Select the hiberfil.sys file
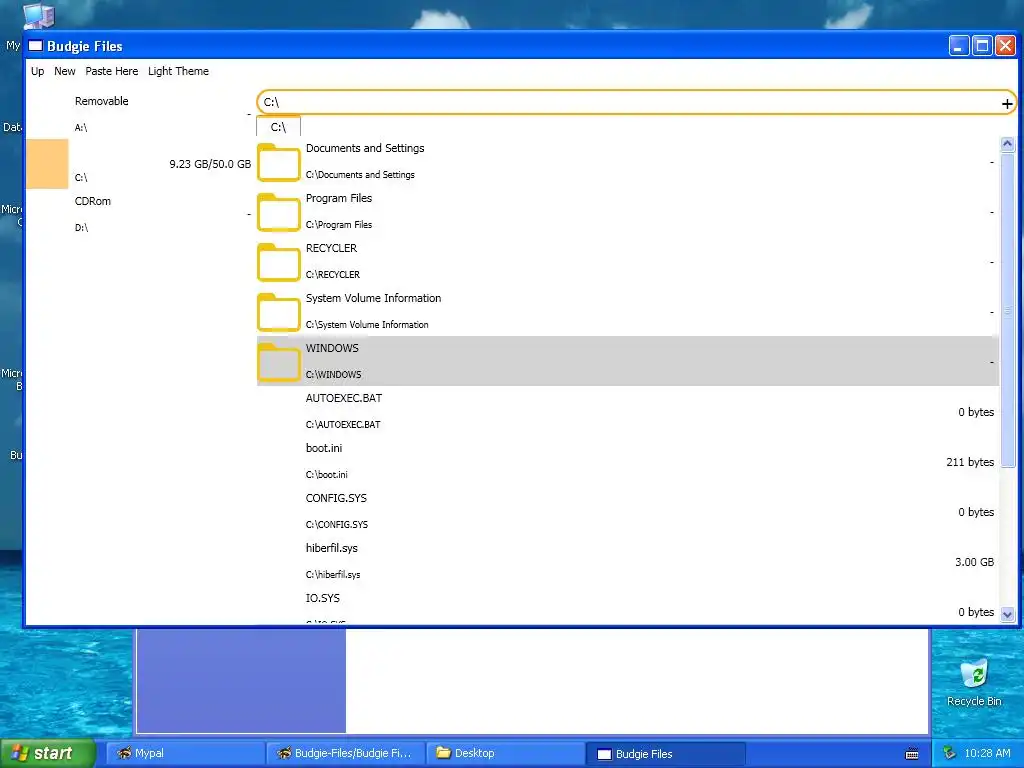 tap(627, 562)
